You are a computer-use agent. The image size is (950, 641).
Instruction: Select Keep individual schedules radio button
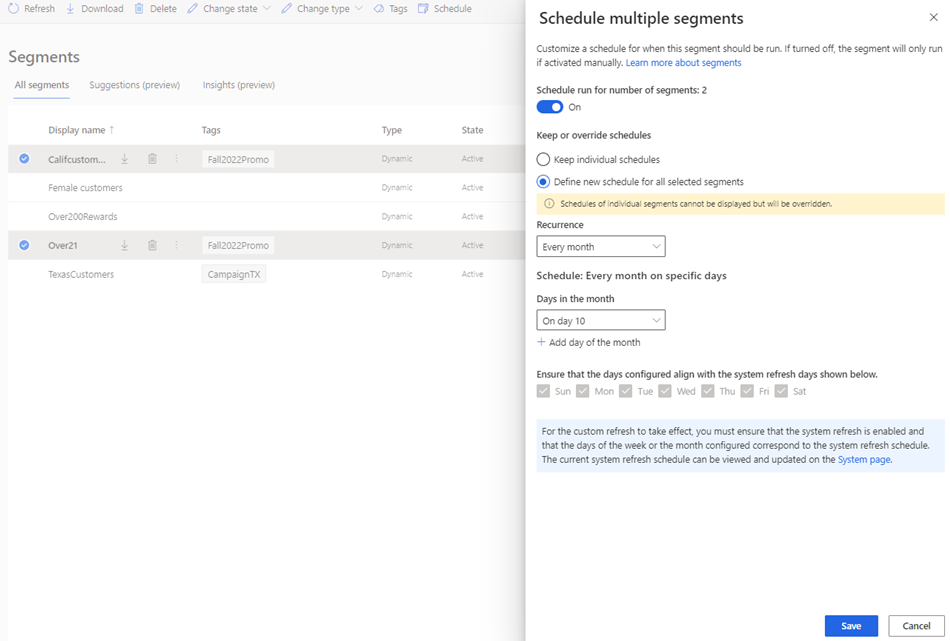(x=543, y=159)
